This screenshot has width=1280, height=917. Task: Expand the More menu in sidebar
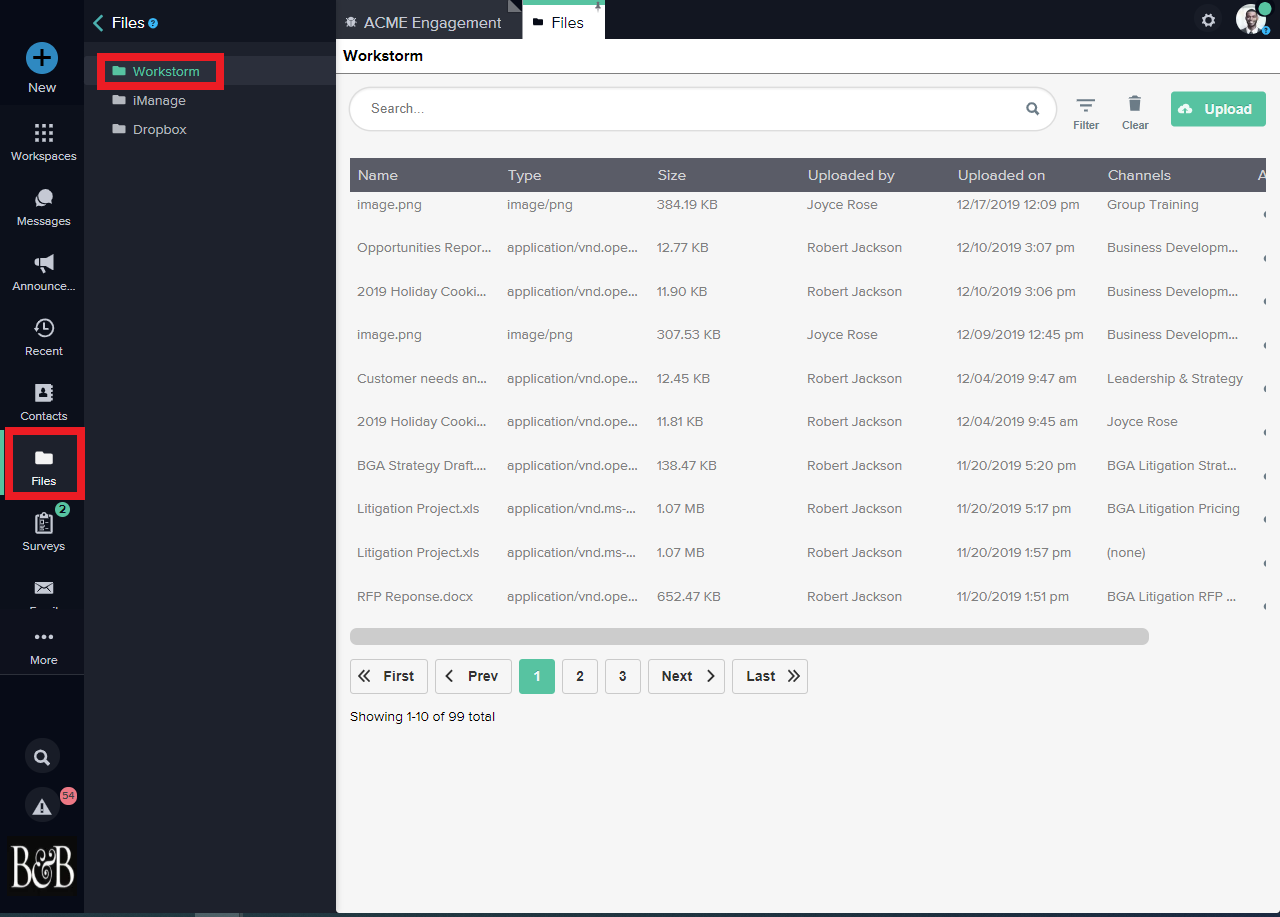(43, 638)
